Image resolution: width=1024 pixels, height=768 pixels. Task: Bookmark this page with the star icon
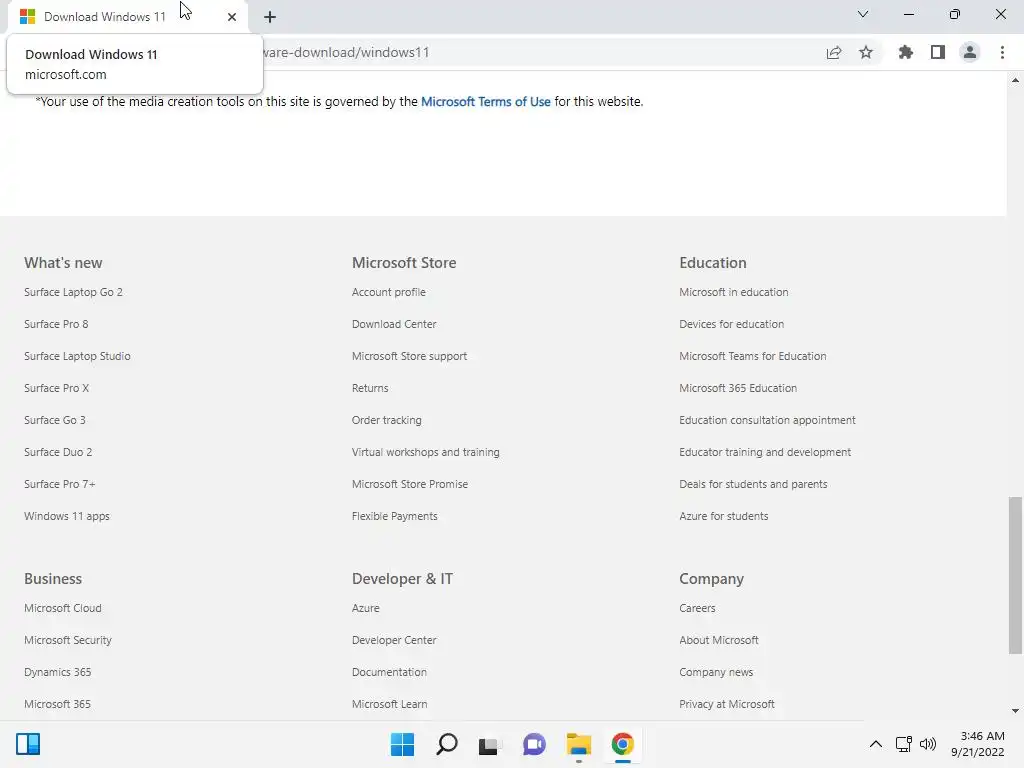pyautogui.click(x=866, y=52)
